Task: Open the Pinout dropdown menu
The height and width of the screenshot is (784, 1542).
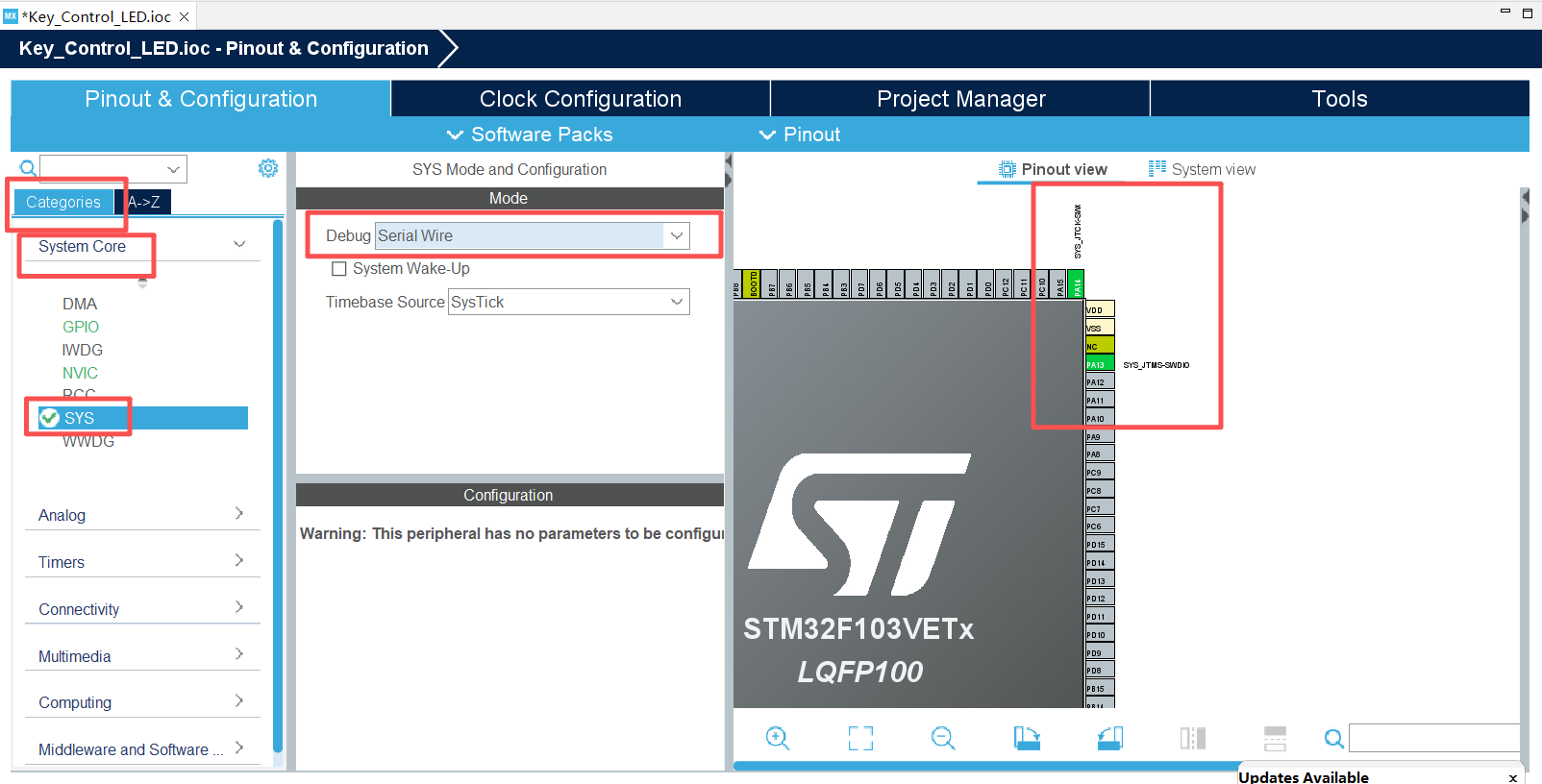Action: point(800,135)
